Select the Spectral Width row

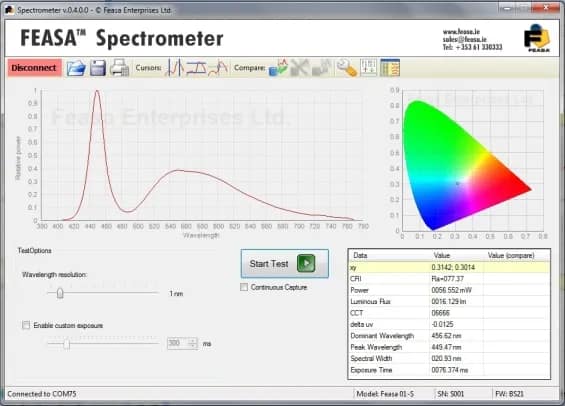pyautogui.click(x=449, y=359)
